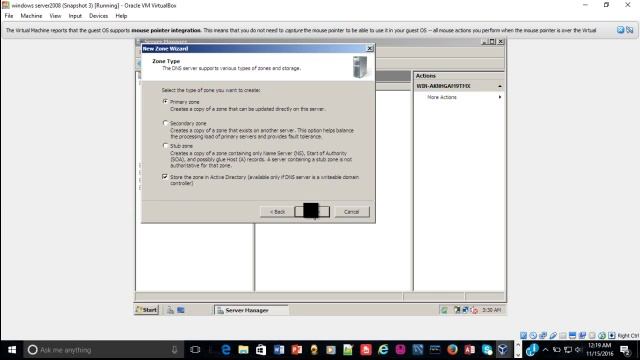Open PowerPoint from the taskbar

tap(296, 350)
